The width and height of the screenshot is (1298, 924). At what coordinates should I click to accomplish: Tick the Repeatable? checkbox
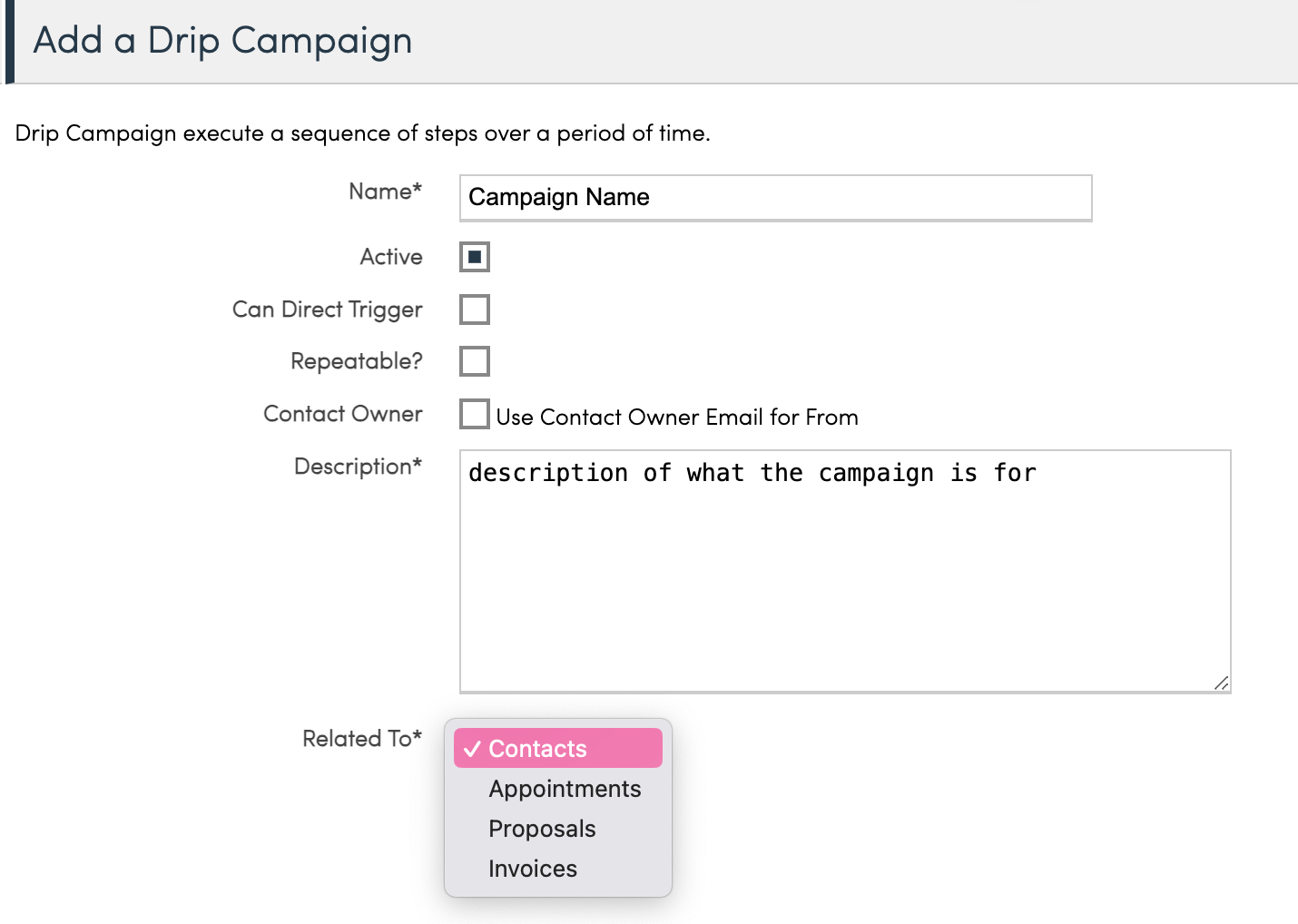pyautogui.click(x=475, y=361)
